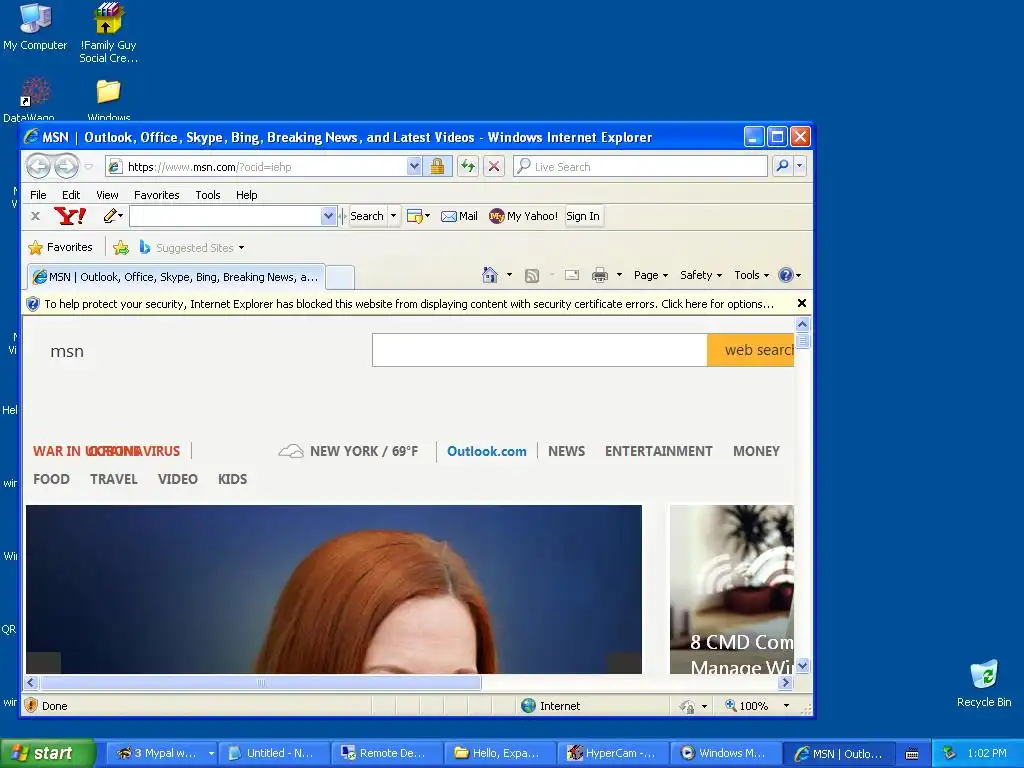Click the 8 CMD Commands article thumbnail
The image size is (1024, 768).
pyautogui.click(x=731, y=589)
